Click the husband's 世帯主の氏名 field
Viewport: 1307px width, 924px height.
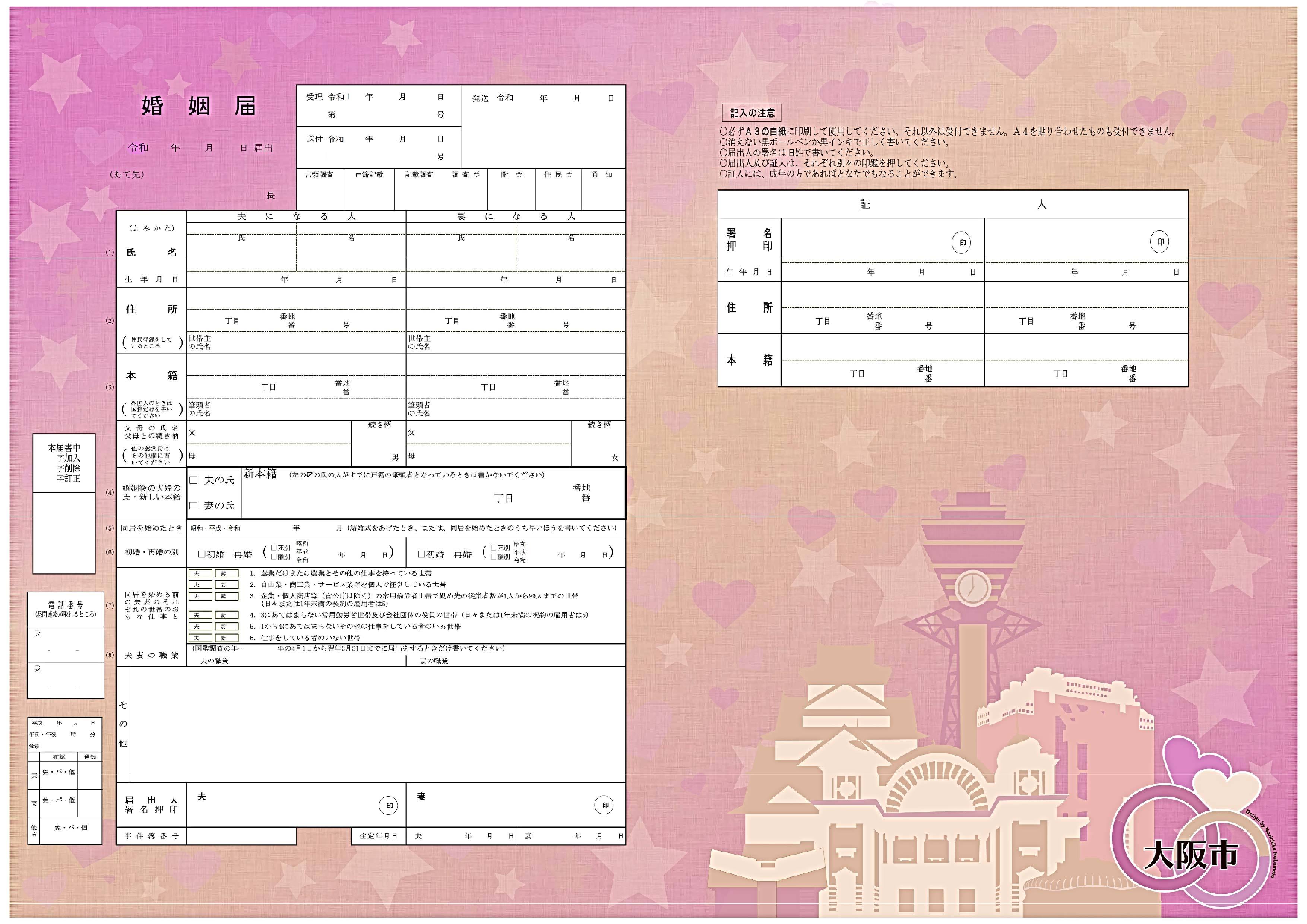click(x=296, y=342)
